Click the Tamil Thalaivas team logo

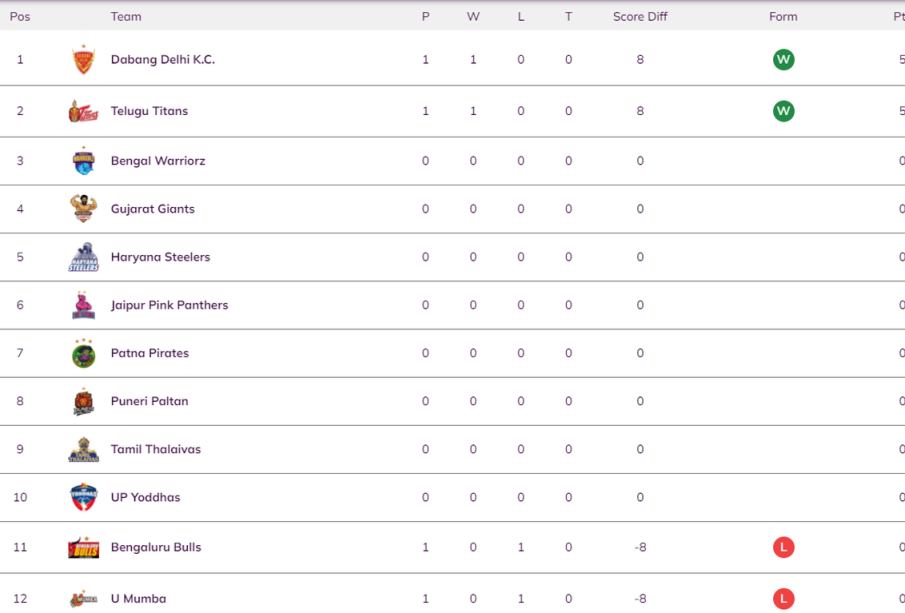tap(84, 449)
